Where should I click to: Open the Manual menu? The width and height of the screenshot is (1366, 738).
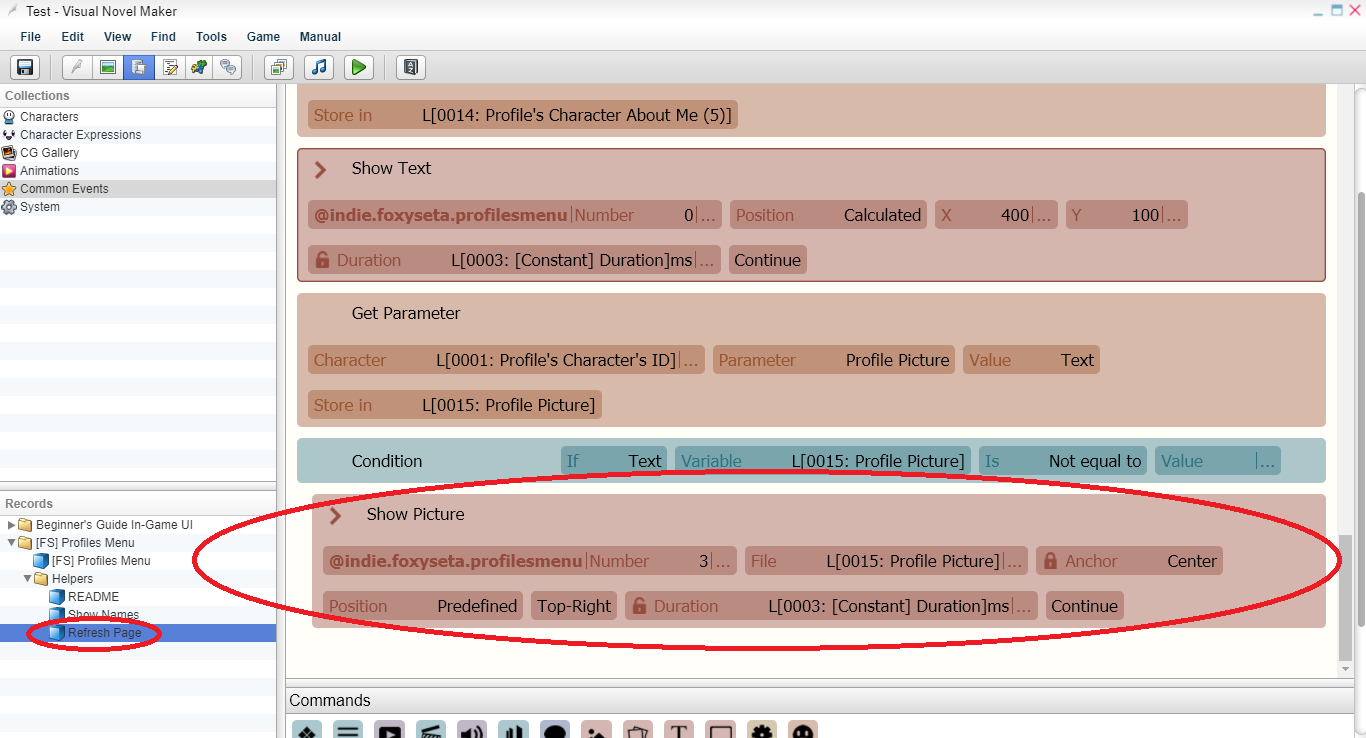click(x=320, y=37)
